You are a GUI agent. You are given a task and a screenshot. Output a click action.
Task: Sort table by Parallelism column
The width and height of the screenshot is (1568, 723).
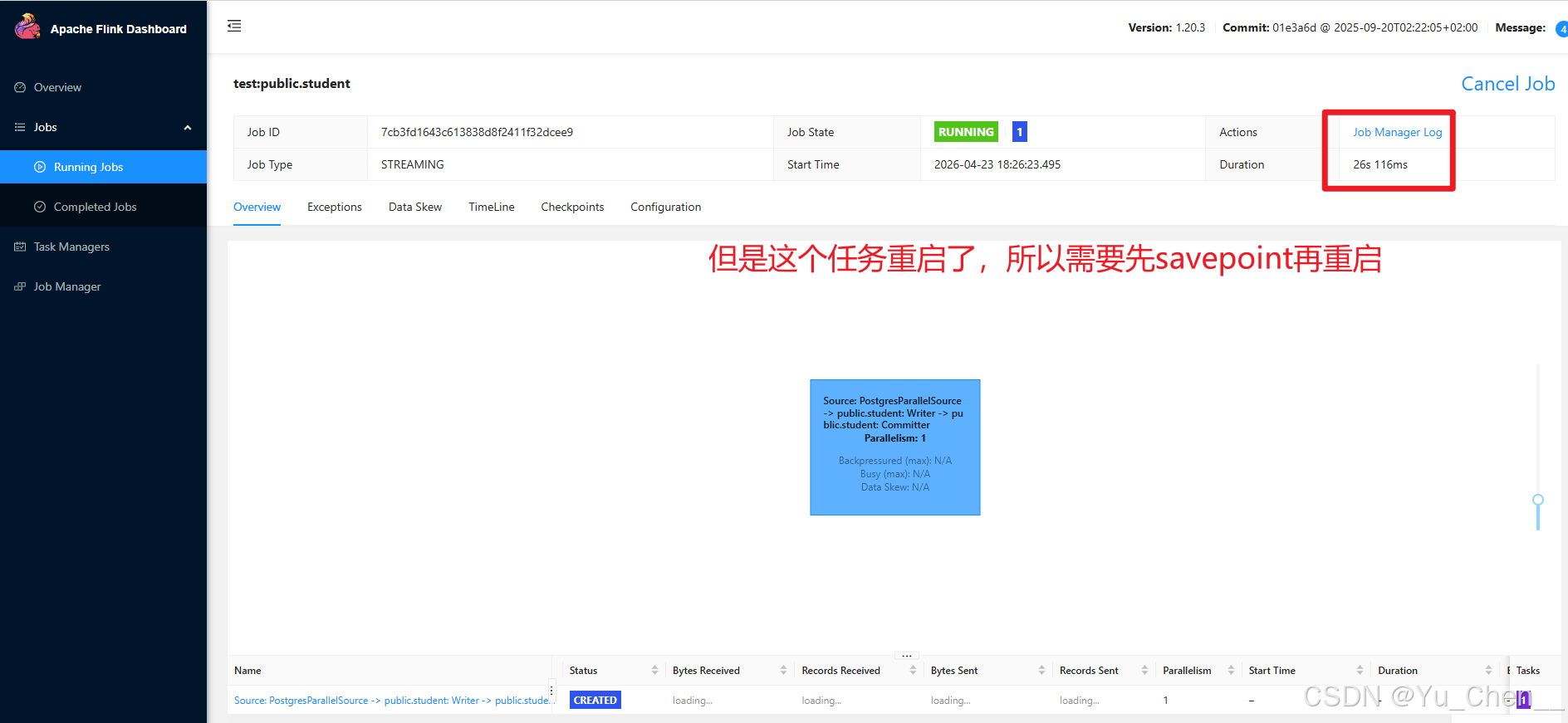click(x=1231, y=671)
